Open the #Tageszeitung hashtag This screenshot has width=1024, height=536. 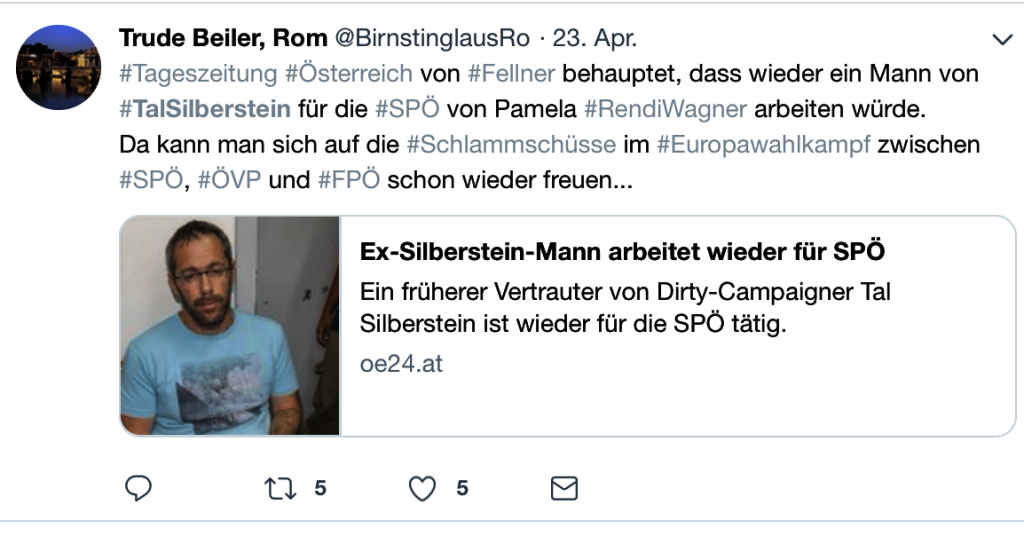tap(198, 74)
